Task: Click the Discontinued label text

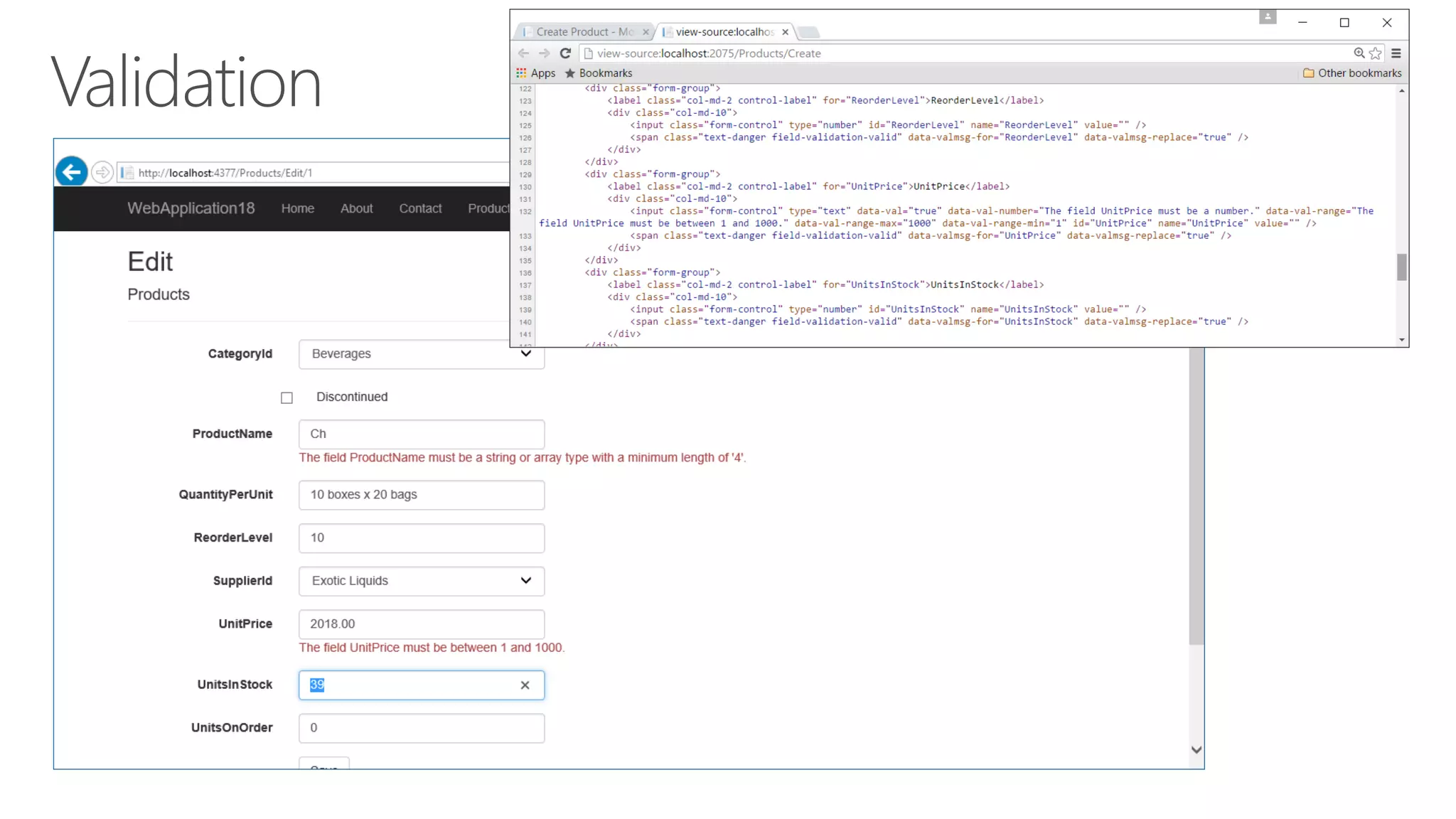Action: (x=352, y=397)
